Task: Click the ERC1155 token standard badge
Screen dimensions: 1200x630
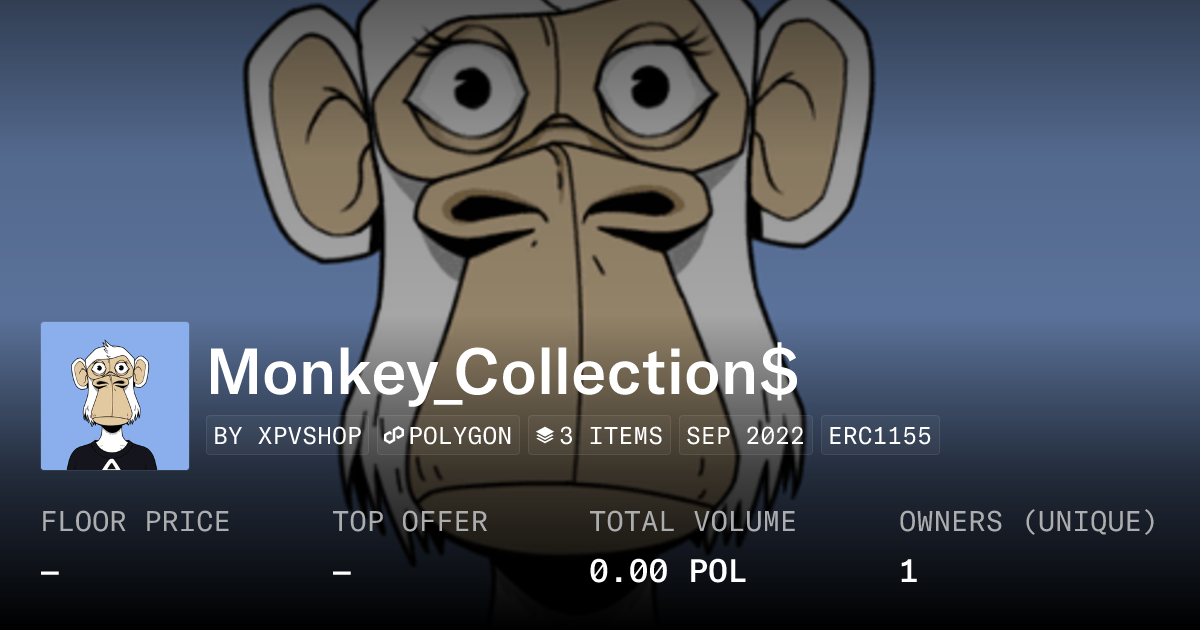Action: (880, 436)
